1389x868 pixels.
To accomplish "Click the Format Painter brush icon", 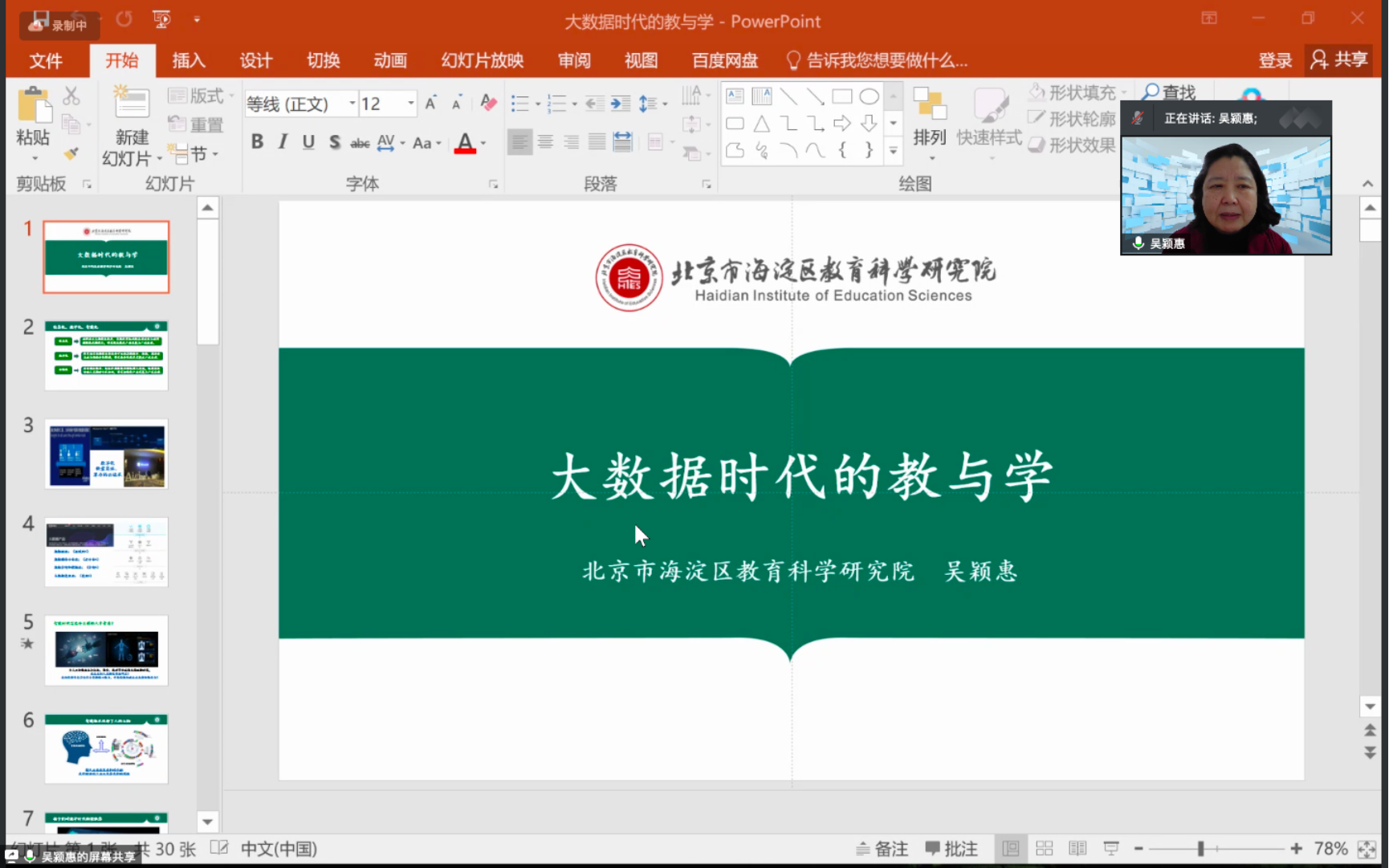I will click(71, 153).
